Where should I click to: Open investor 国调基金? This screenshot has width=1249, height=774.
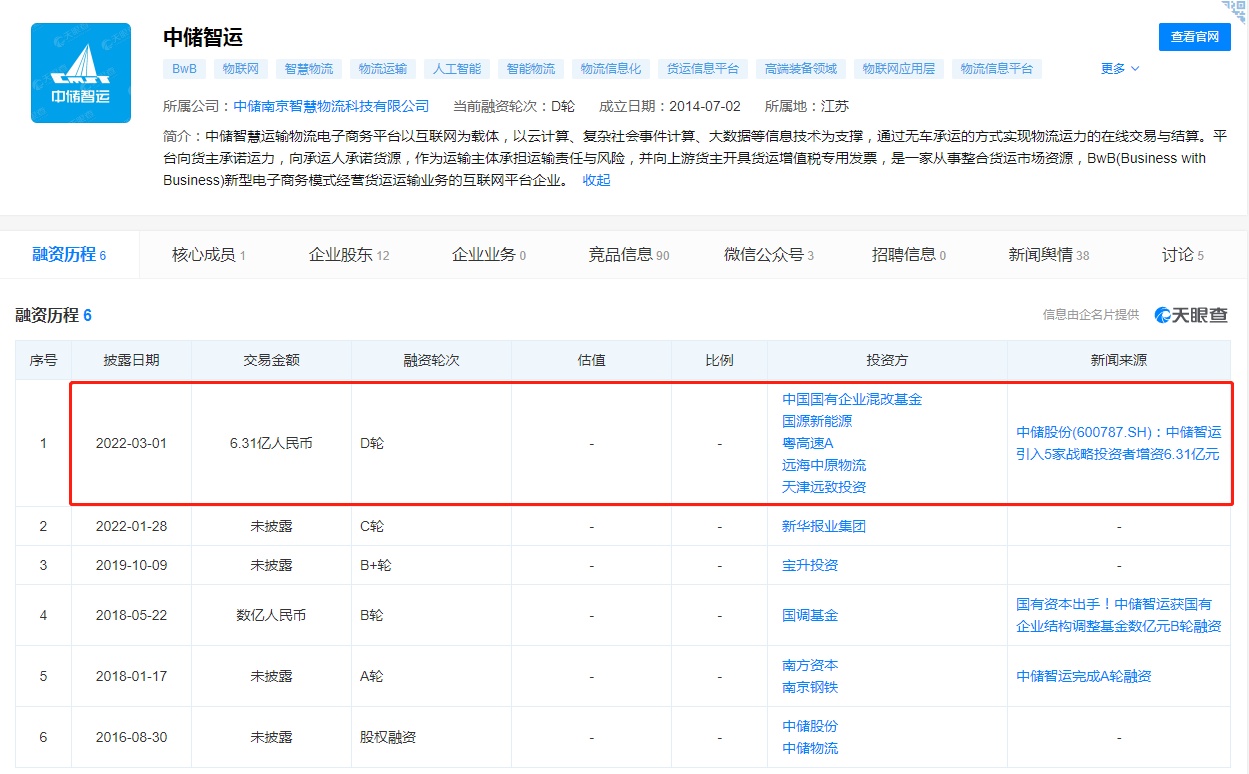pyautogui.click(x=810, y=615)
